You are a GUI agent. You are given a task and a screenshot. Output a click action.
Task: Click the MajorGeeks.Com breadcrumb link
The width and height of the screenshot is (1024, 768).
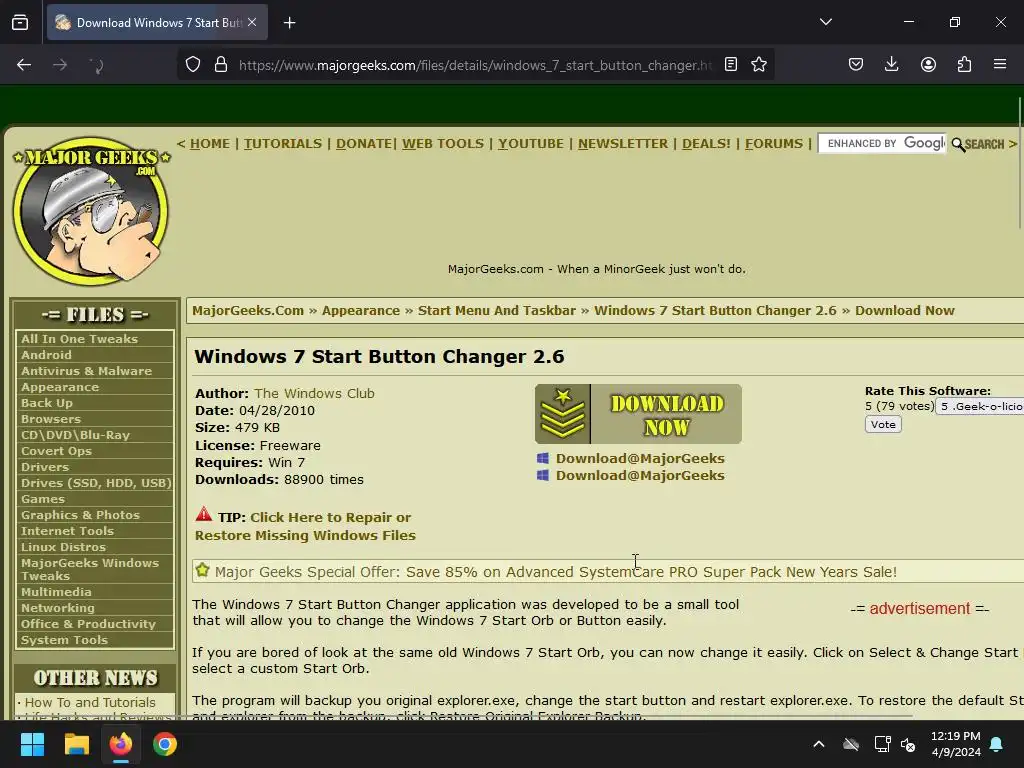point(248,311)
